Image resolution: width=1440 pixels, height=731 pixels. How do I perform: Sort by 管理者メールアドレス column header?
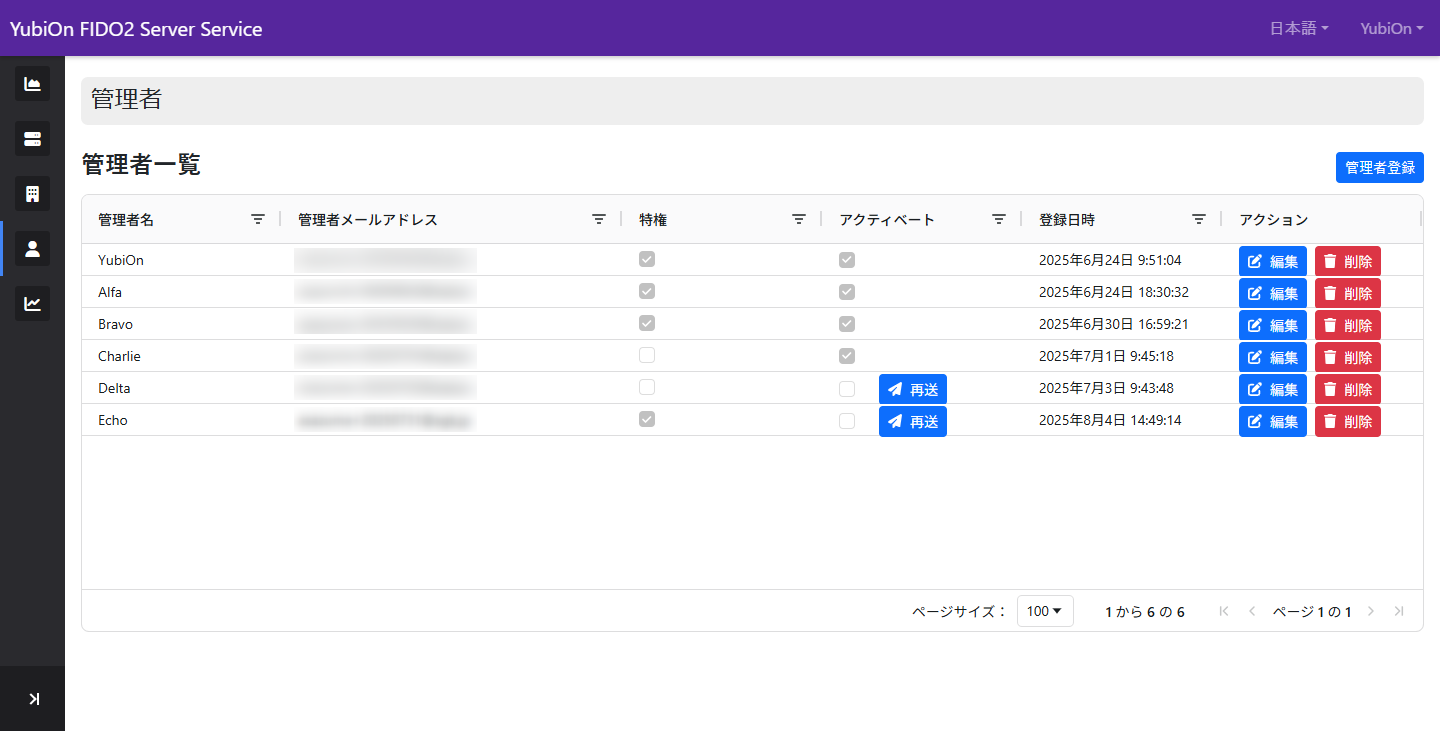368,220
